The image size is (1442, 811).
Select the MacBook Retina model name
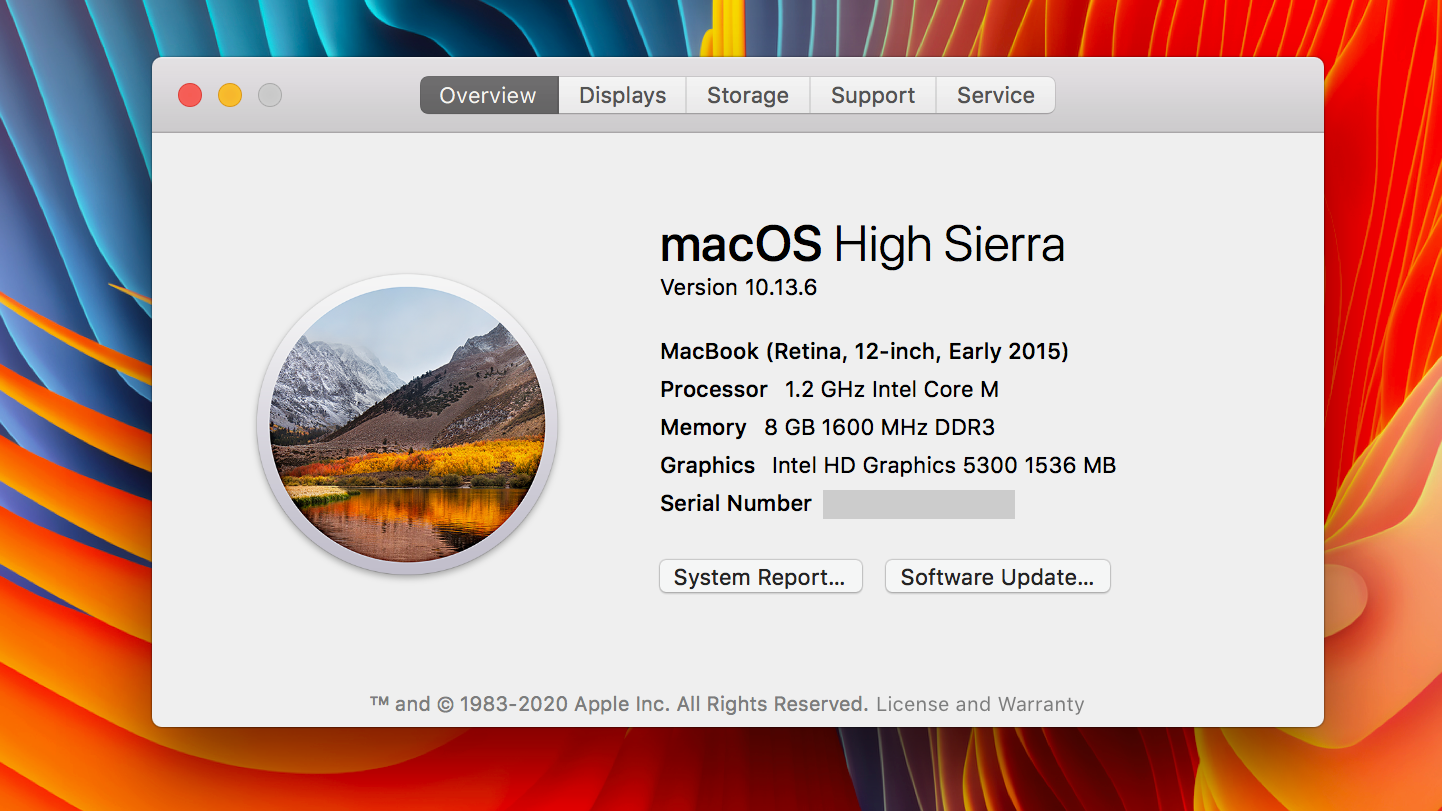[x=863, y=351]
